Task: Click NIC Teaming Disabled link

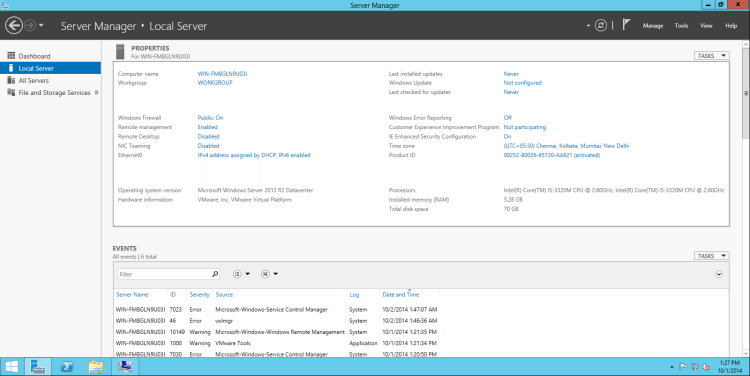Action: point(209,146)
